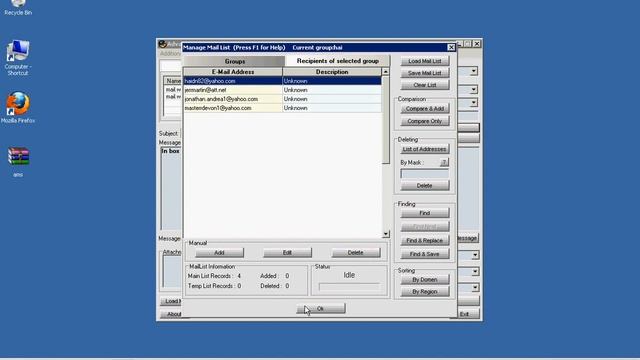Click Compare & Add button
Viewport: 640px width, 360px height.
point(424,109)
